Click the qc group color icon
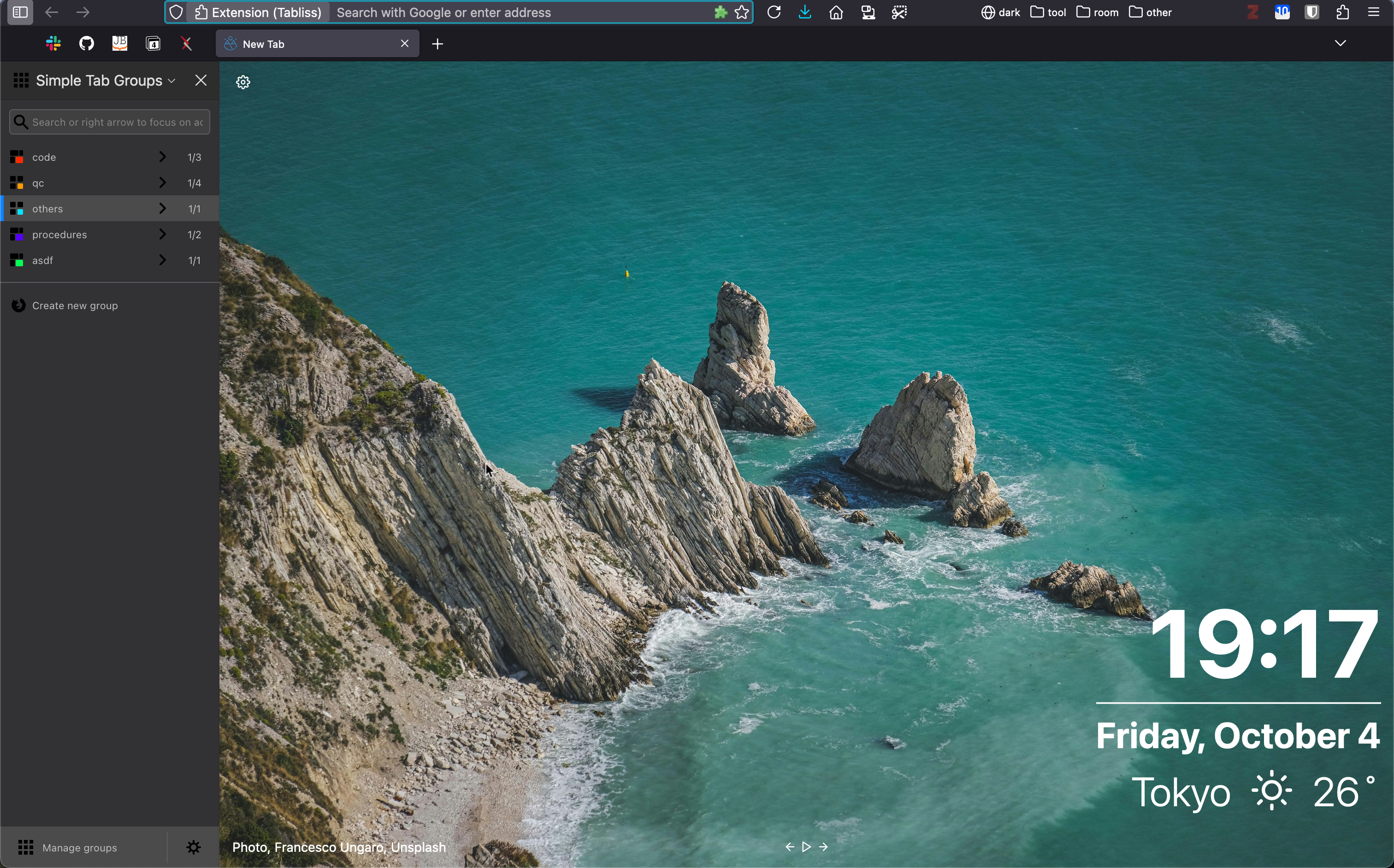The height and width of the screenshot is (868, 1394). point(17,183)
